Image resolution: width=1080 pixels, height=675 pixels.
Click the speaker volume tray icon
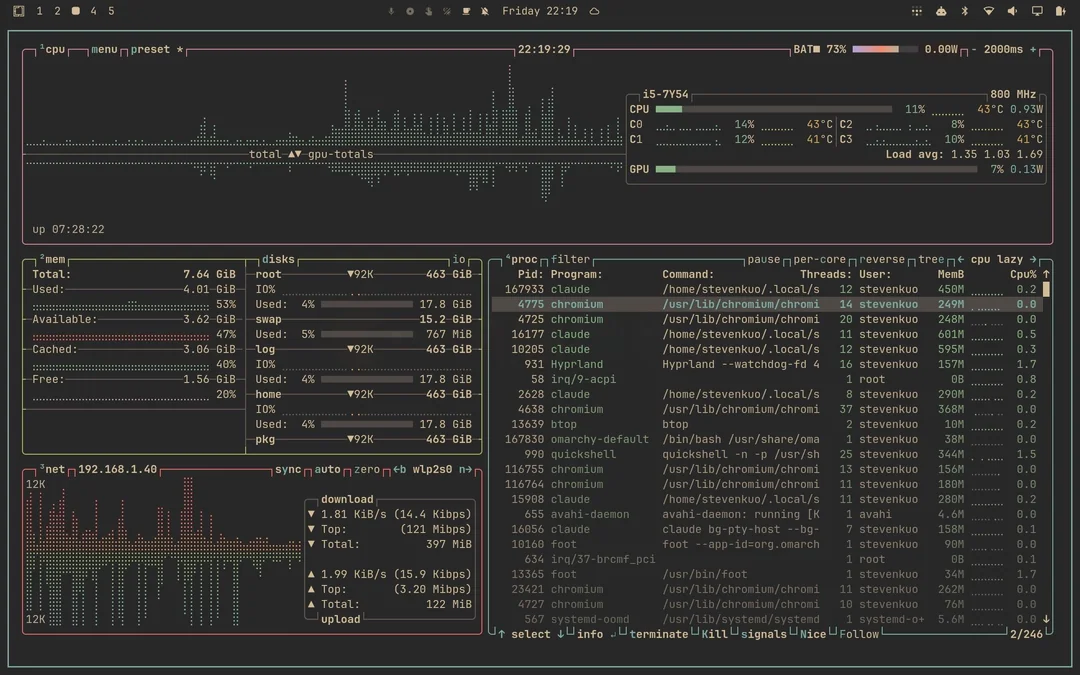click(x=1012, y=11)
